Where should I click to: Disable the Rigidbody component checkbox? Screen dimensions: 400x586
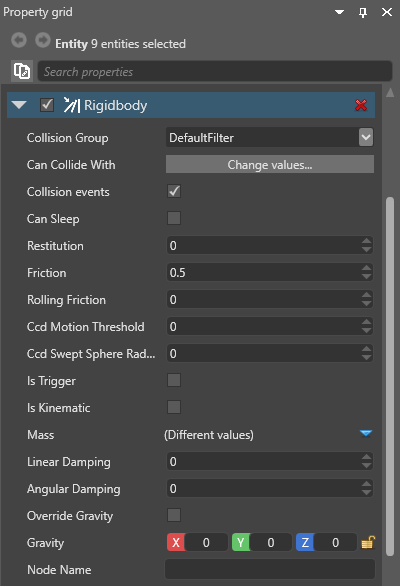47,105
